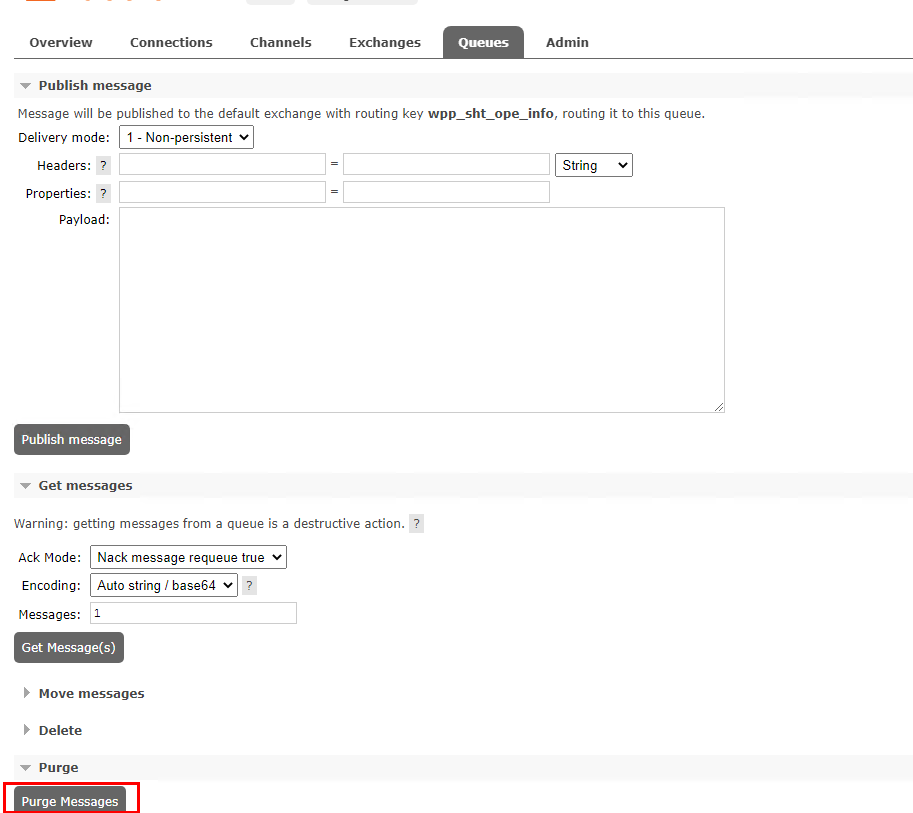Open the Exchanges tab
Screen dimensions: 913x813
pos(384,42)
